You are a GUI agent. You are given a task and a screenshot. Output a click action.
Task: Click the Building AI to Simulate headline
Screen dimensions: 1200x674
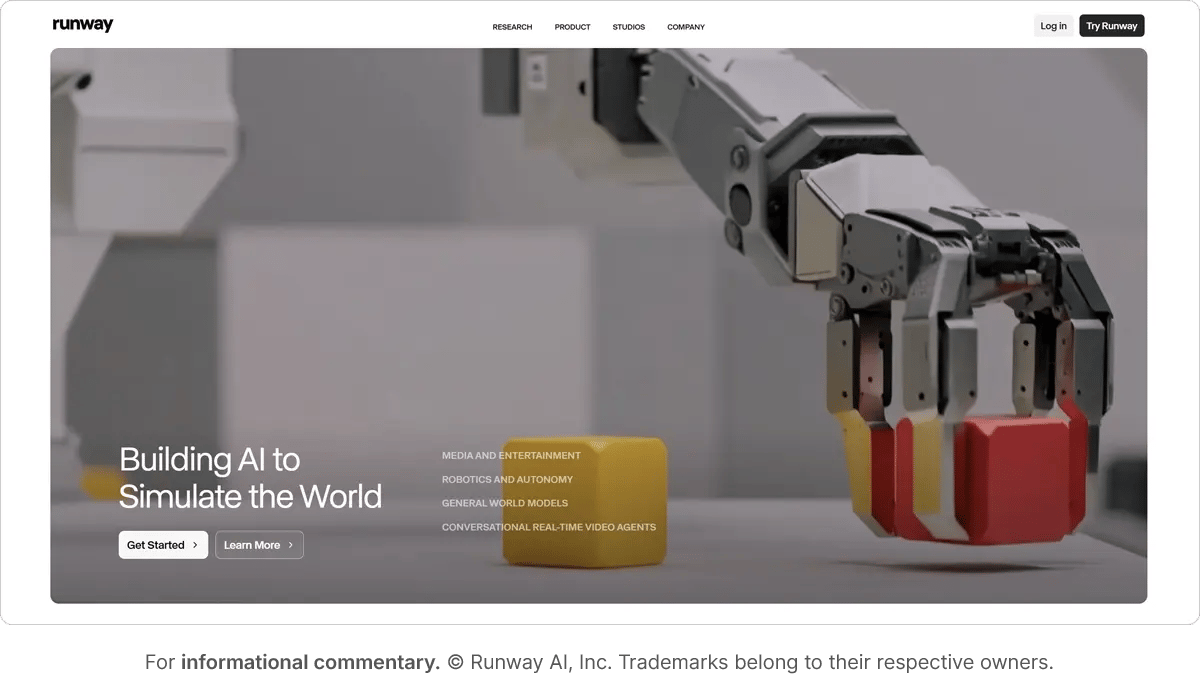(250, 477)
